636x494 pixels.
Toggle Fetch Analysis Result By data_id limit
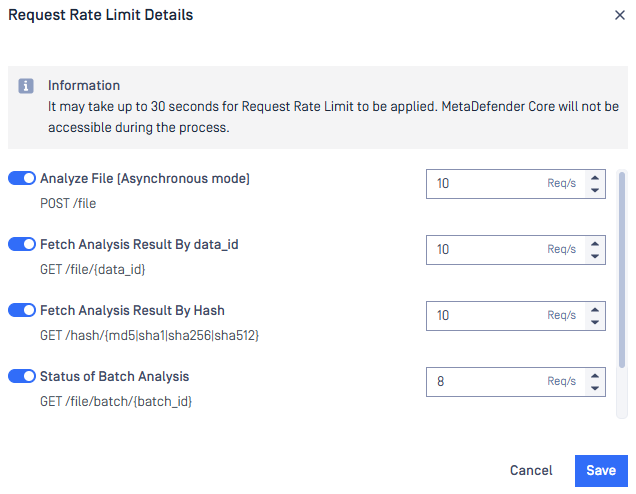click(22, 244)
